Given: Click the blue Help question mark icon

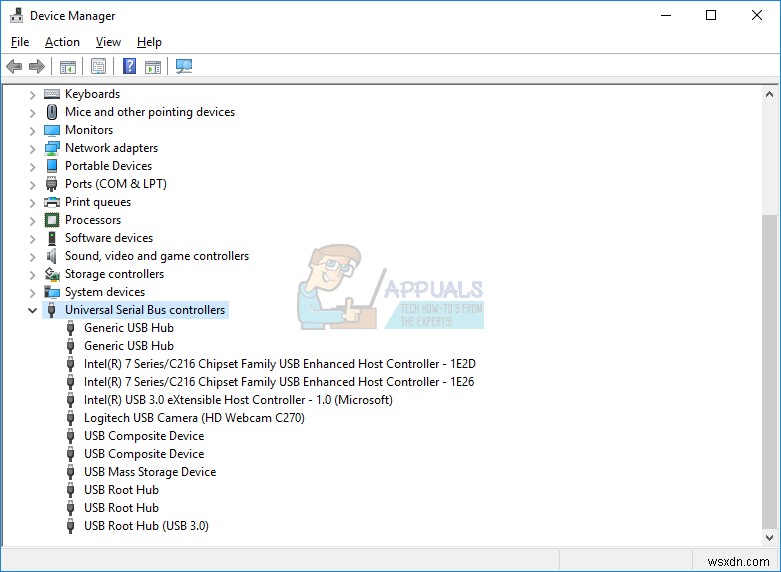Looking at the screenshot, I should [130, 66].
